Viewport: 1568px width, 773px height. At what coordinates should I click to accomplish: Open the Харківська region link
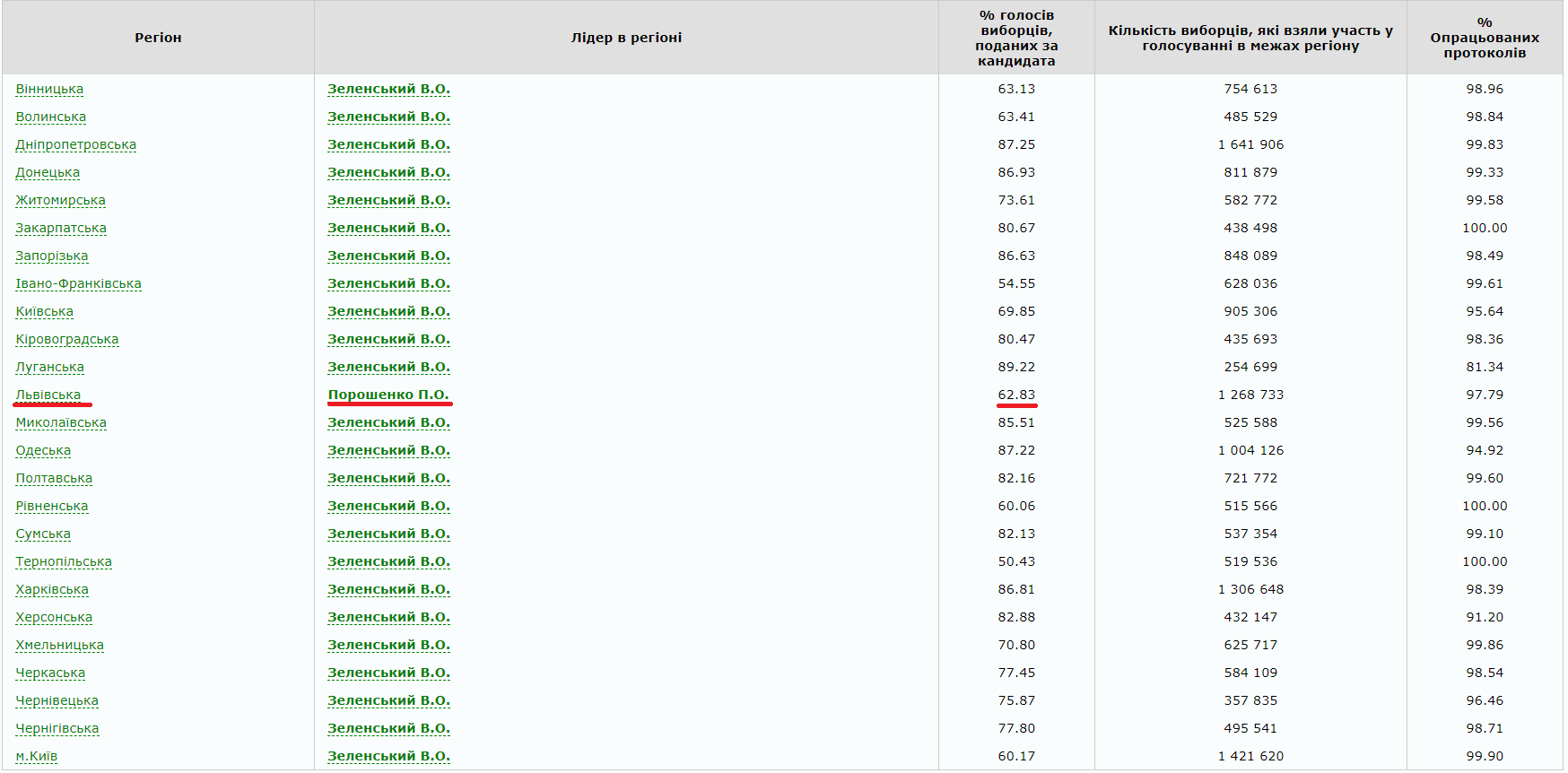click(52, 589)
